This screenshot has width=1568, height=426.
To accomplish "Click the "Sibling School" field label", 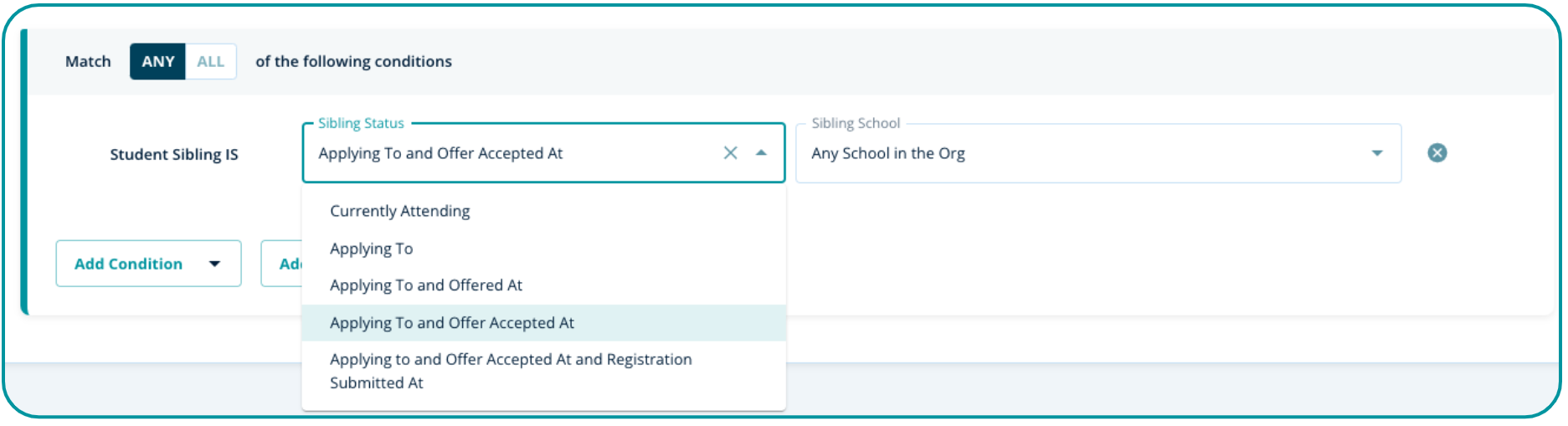I will 856,124.
